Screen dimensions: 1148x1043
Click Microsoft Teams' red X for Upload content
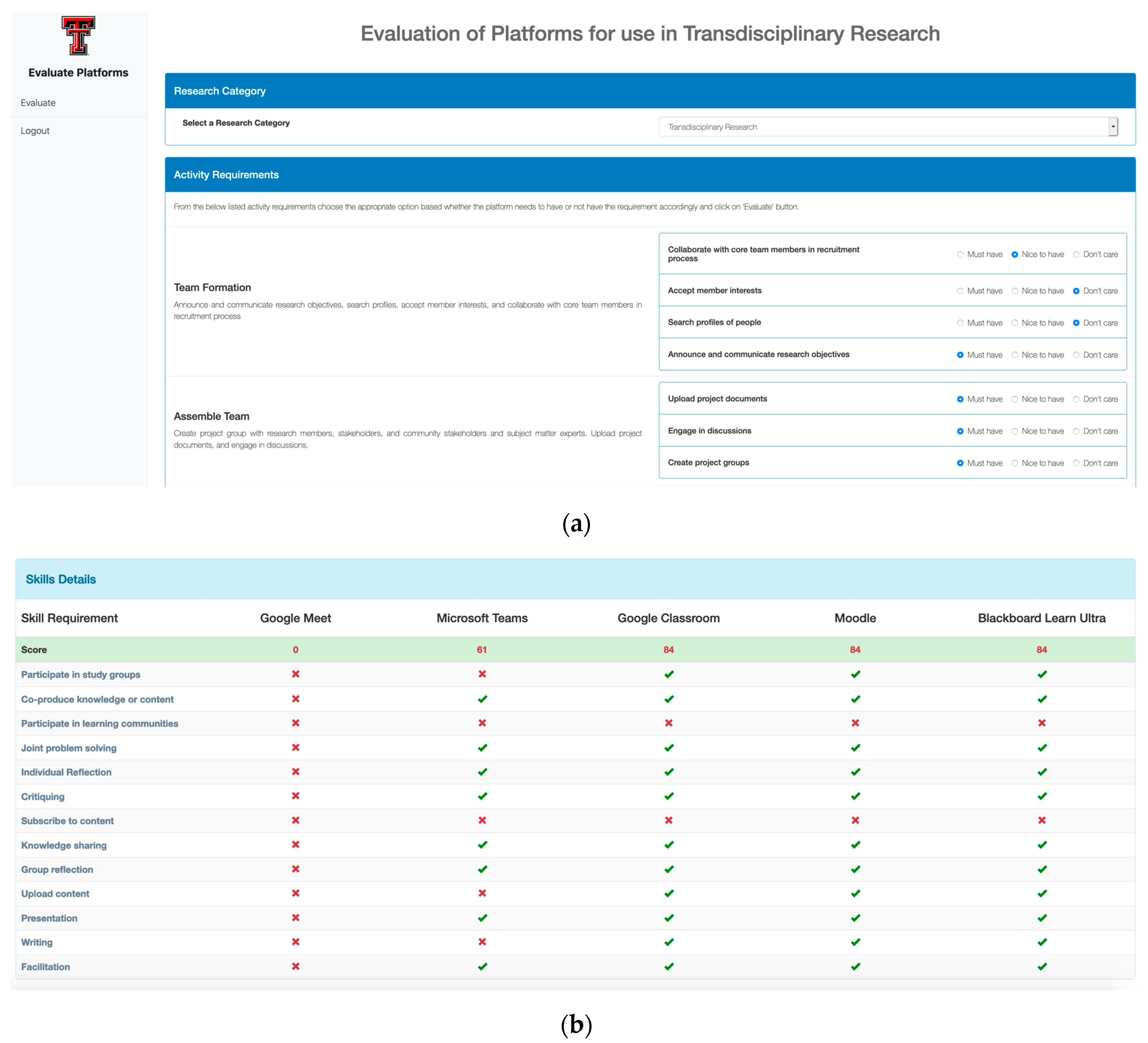pos(482,893)
